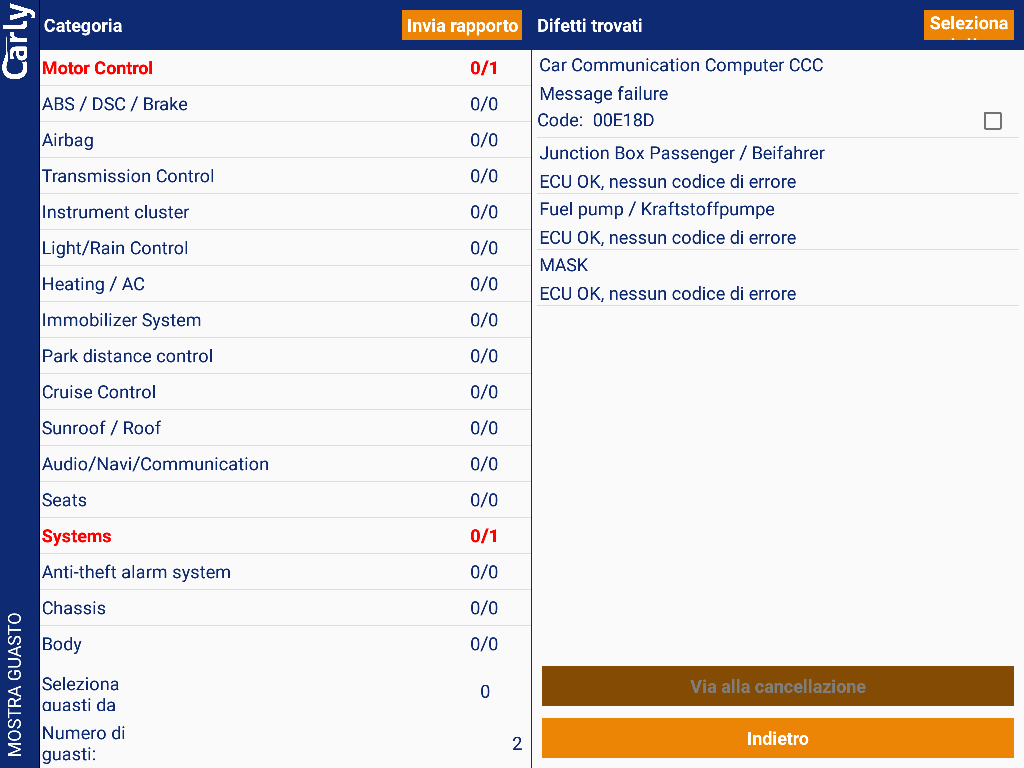Tick the checkbox for code 00E18D
1024x768 pixels.
(992, 121)
